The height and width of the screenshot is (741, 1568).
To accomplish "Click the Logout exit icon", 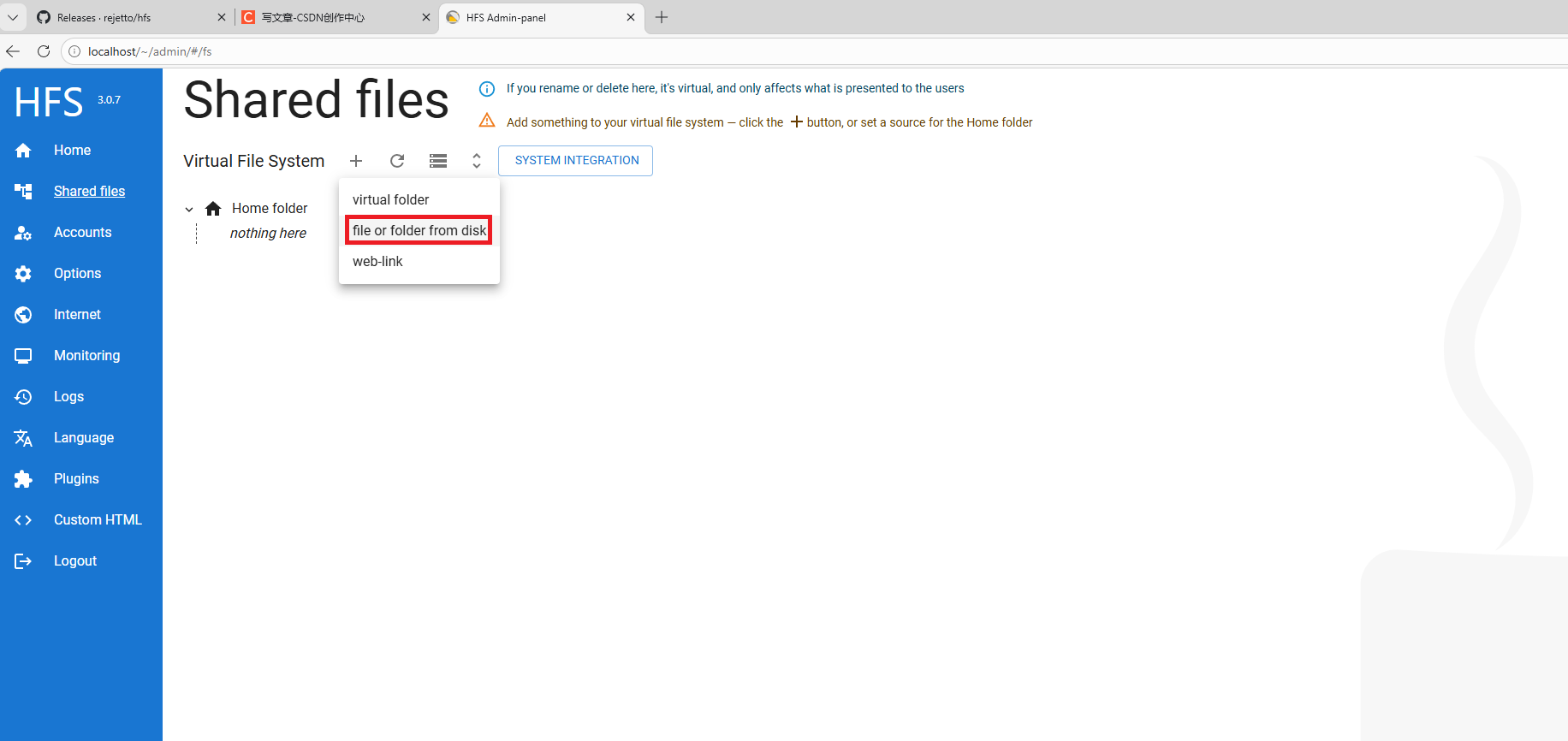I will (x=23, y=561).
